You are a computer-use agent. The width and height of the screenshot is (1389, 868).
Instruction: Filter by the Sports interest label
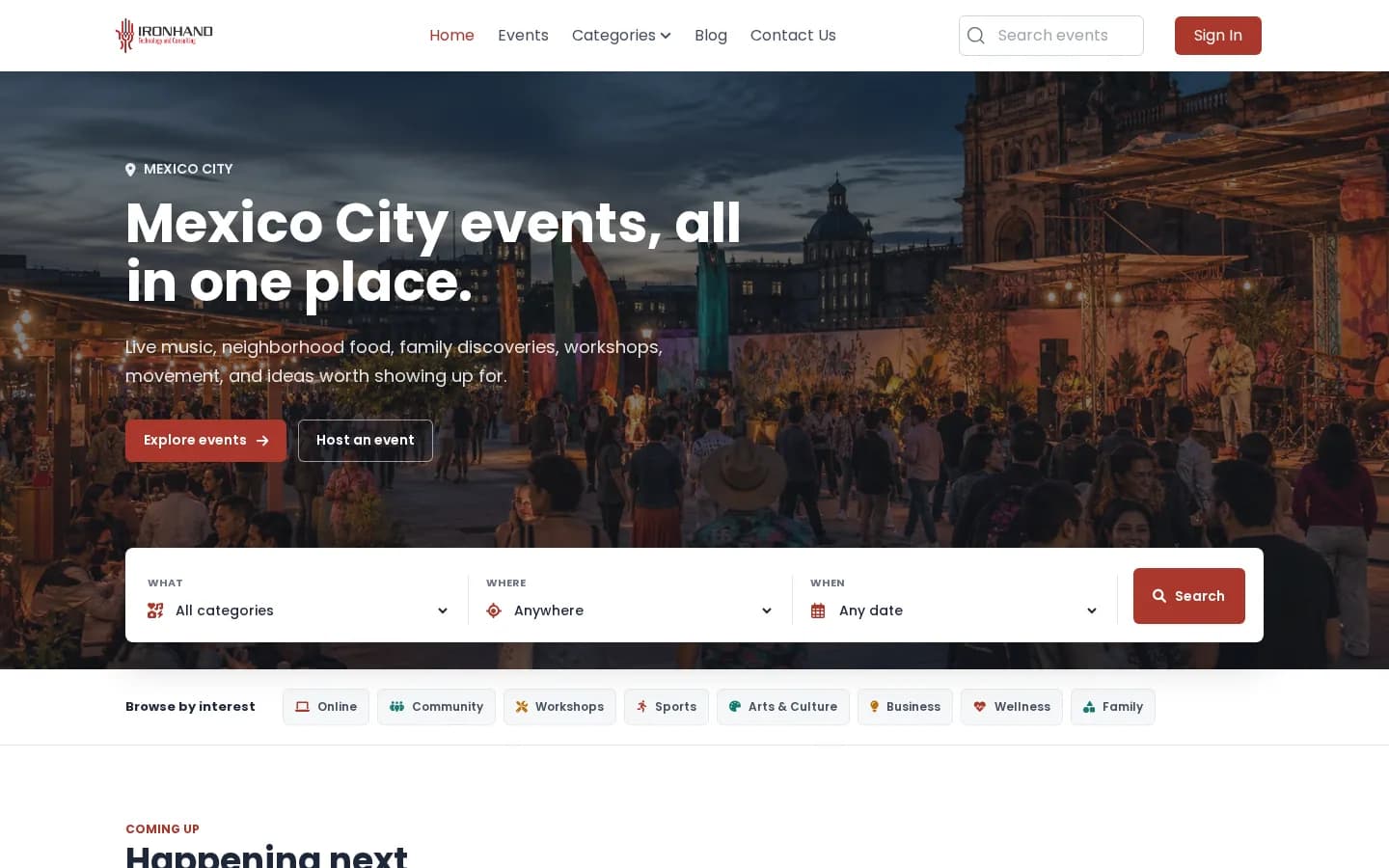pyautogui.click(x=675, y=707)
